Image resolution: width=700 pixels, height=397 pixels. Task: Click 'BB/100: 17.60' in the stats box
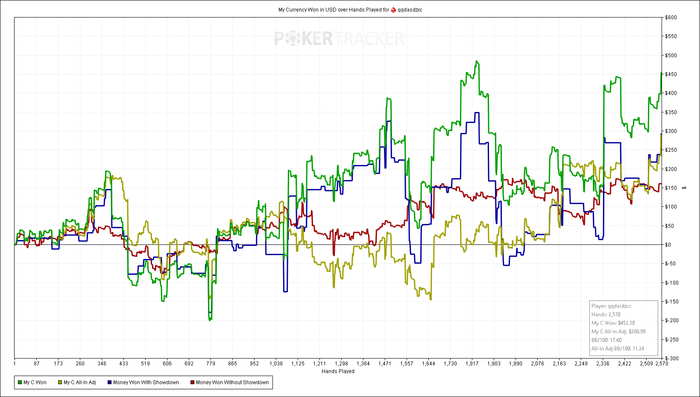pos(607,340)
